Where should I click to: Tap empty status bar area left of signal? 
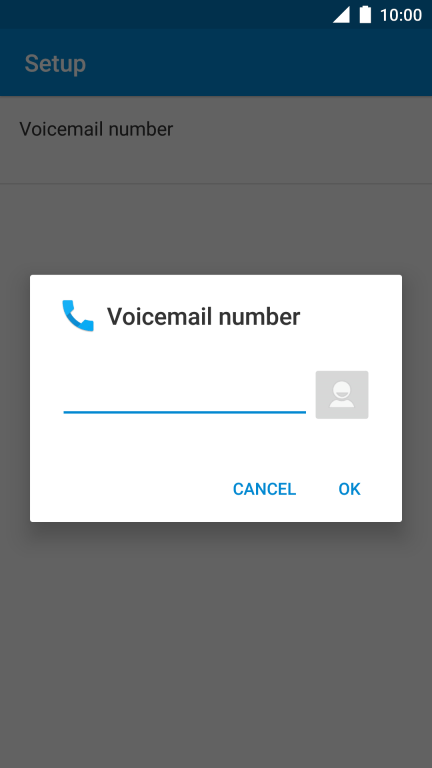(x=162, y=14)
